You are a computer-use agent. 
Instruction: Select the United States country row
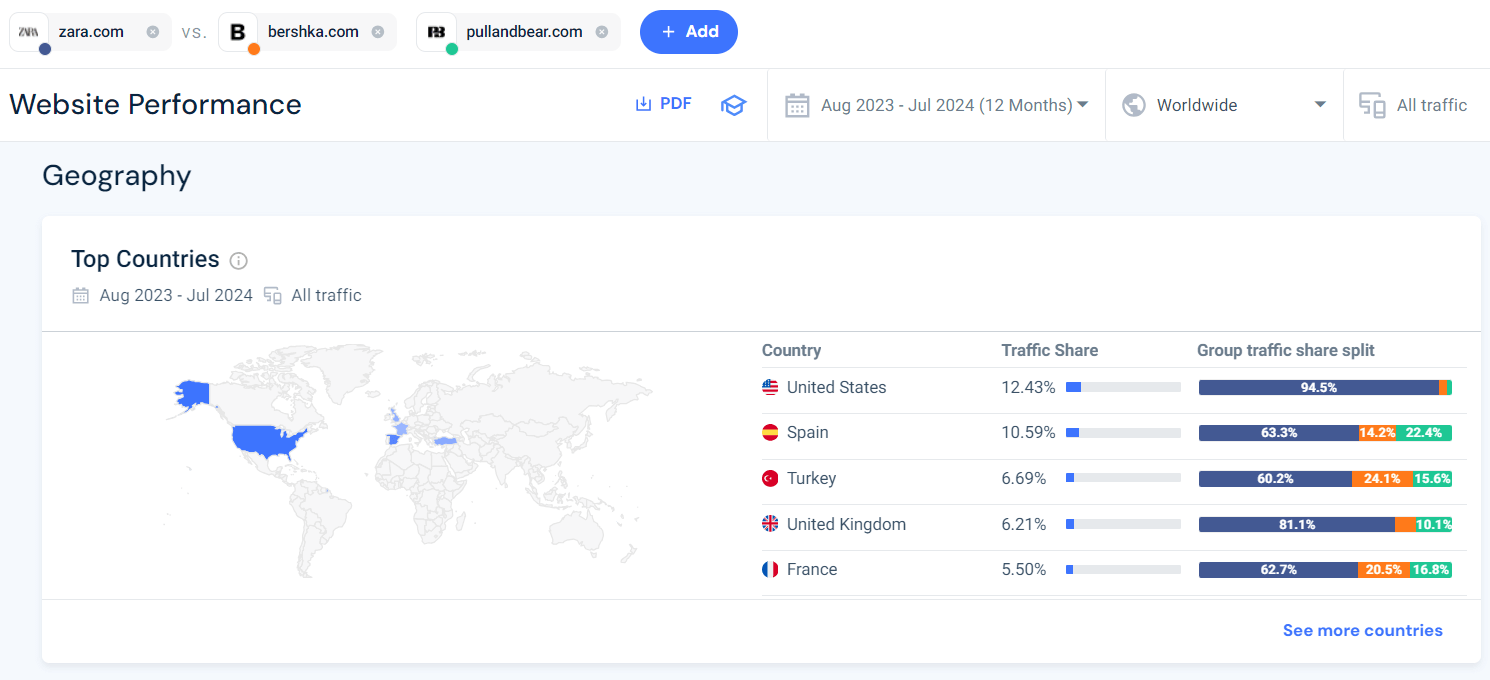836,387
